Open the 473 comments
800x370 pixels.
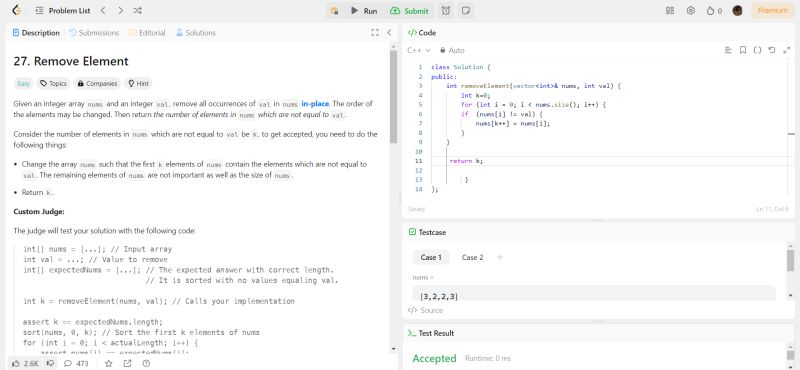coord(76,363)
